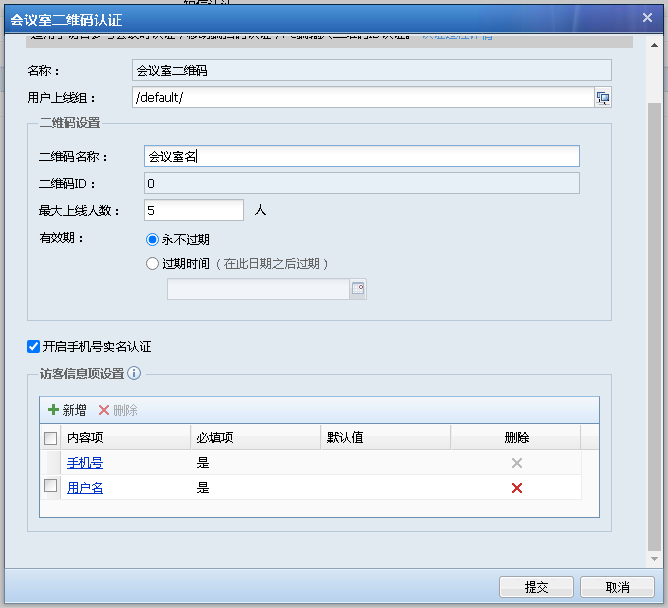Click the 最大上线人数 input field
668x608 pixels.
coord(194,210)
